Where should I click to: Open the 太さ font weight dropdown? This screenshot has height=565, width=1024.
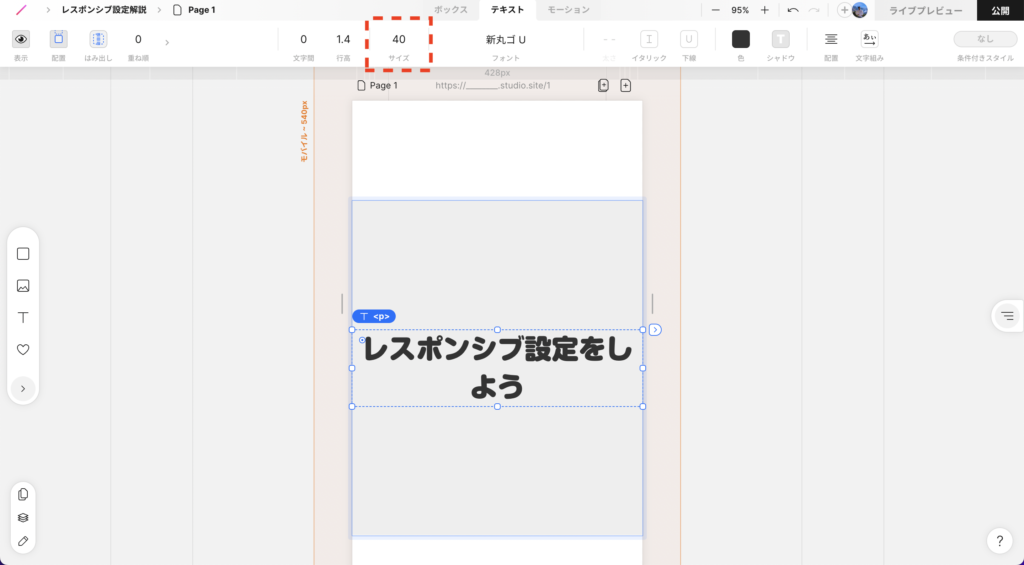click(609, 40)
